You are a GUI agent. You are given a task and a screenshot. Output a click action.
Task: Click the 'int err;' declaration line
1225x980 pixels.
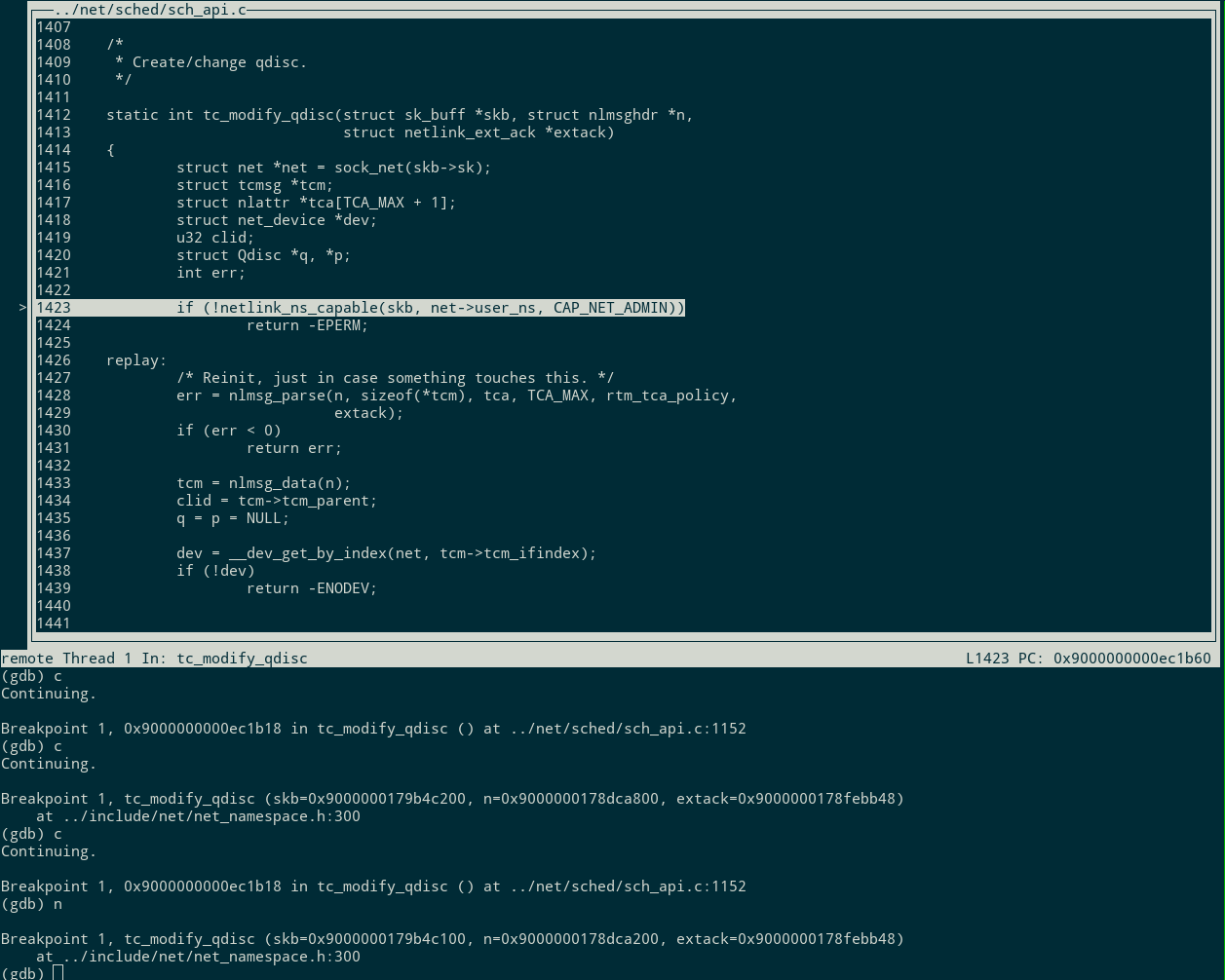pyautogui.click(x=211, y=273)
